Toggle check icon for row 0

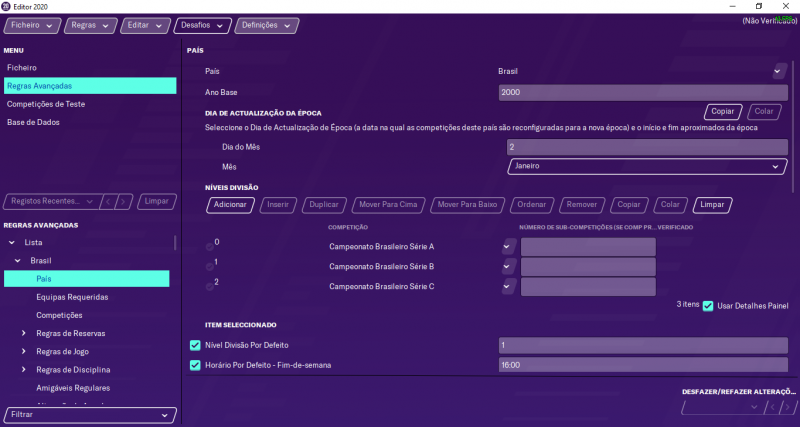click(x=209, y=247)
